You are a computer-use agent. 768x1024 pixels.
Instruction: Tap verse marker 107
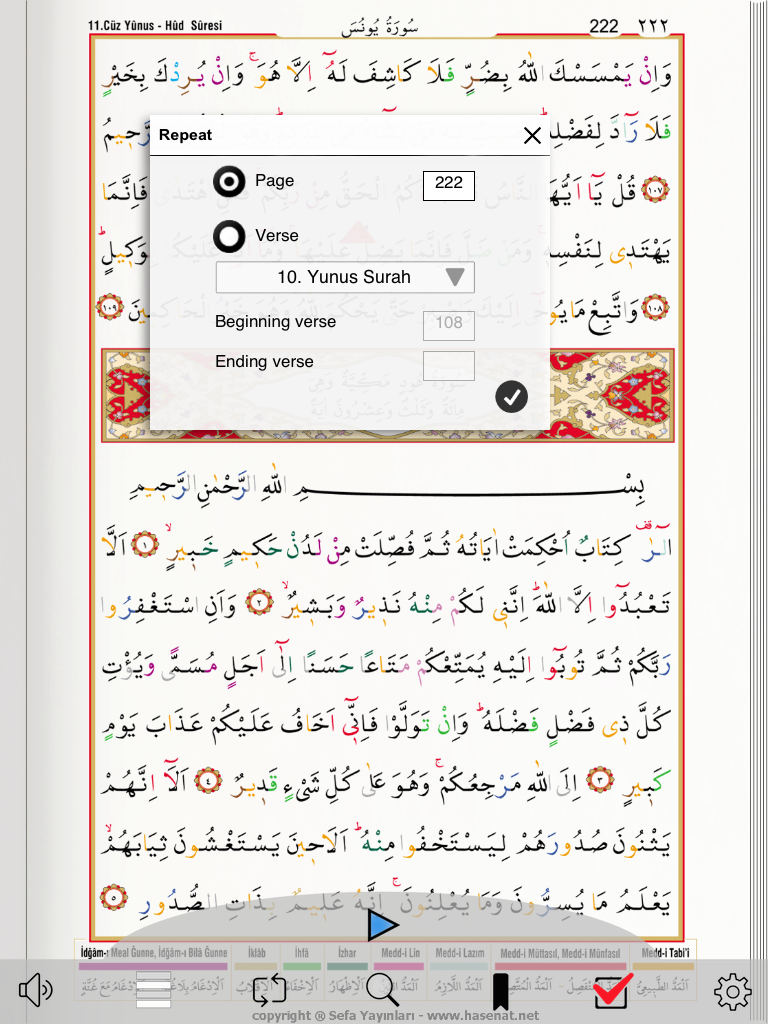click(x=654, y=189)
